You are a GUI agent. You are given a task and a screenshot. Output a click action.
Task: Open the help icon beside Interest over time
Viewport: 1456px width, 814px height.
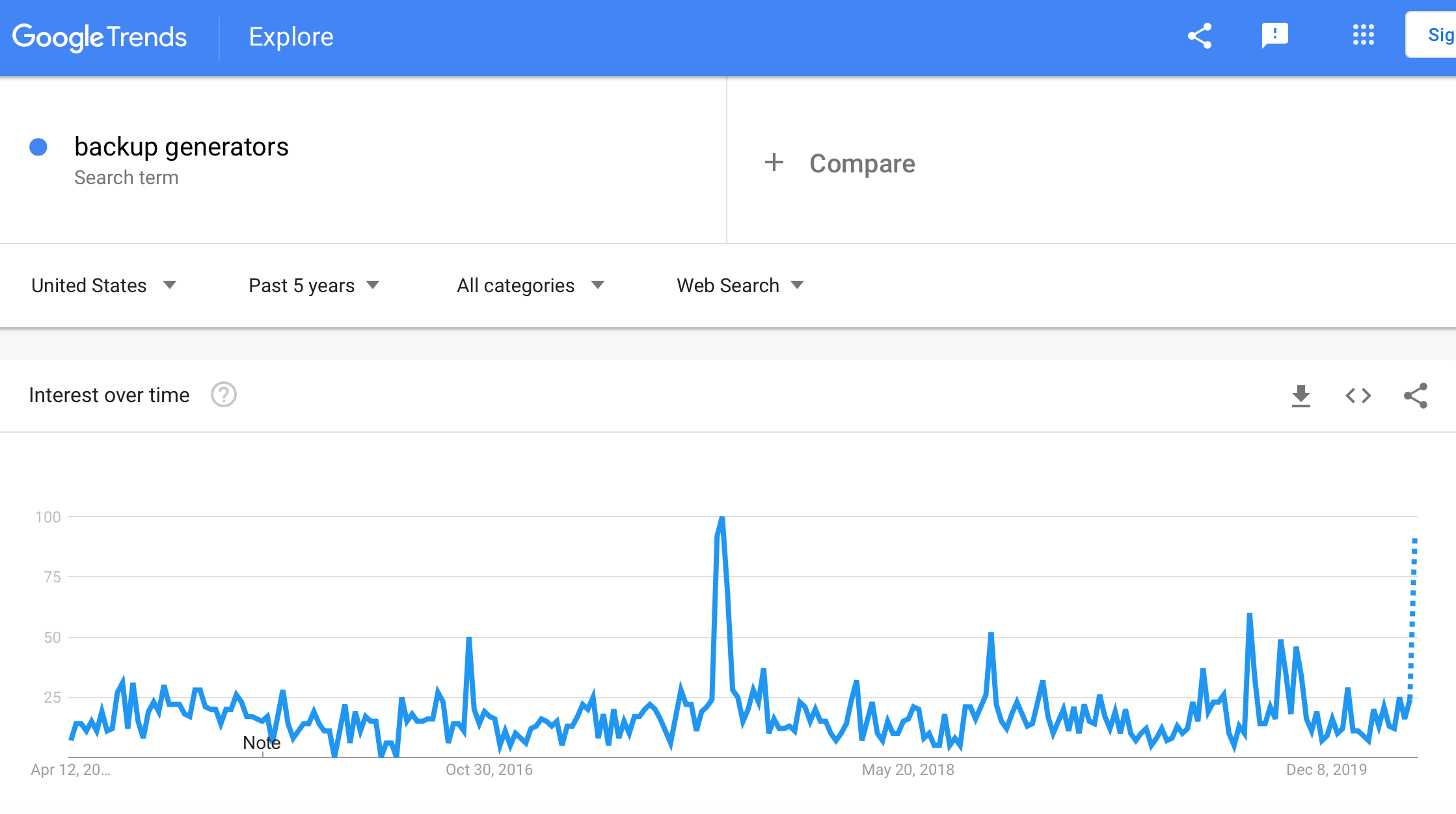(x=223, y=395)
